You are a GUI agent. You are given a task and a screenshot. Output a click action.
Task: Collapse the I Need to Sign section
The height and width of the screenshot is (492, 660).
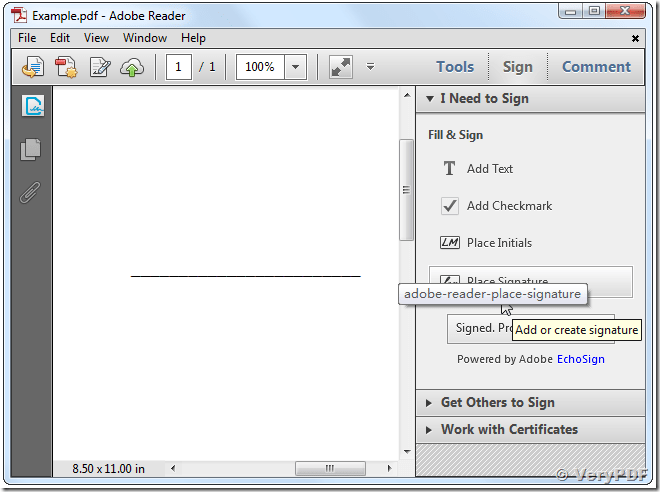(430, 99)
